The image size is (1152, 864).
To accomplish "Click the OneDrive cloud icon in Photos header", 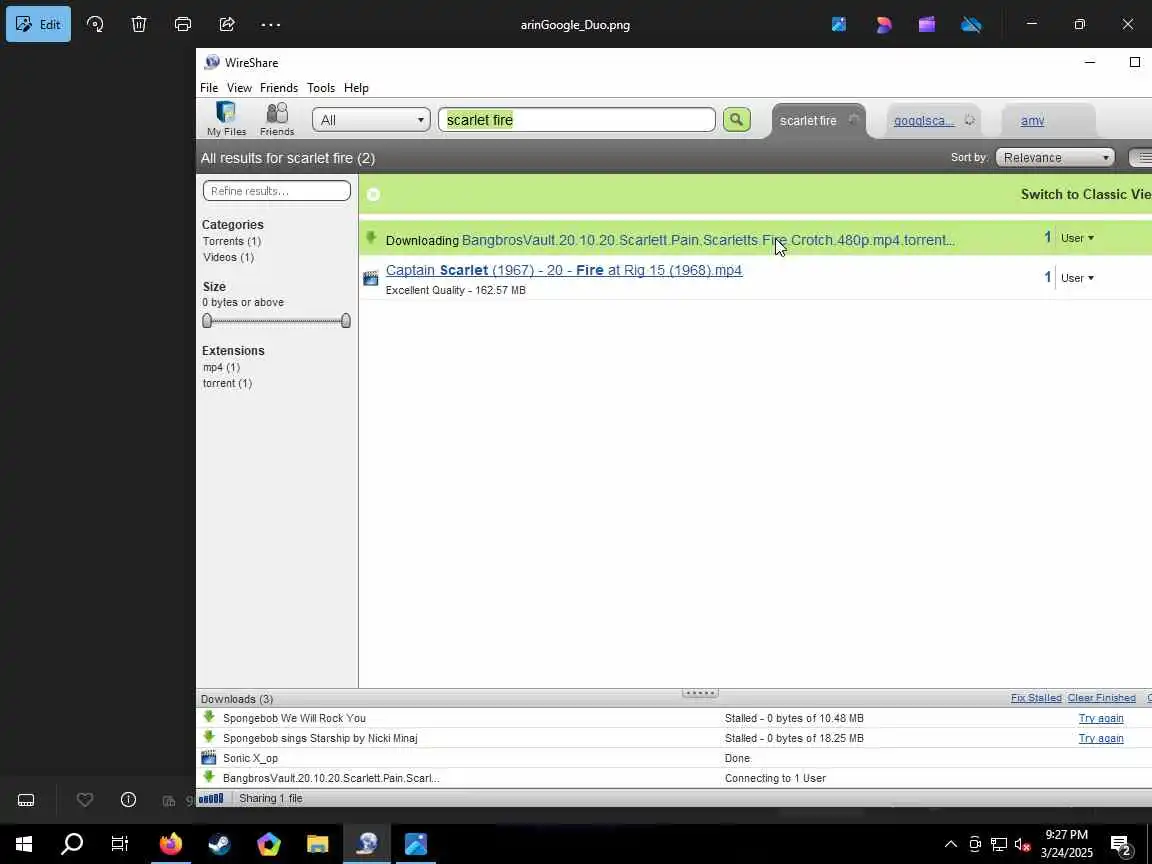I will coord(971,24).
